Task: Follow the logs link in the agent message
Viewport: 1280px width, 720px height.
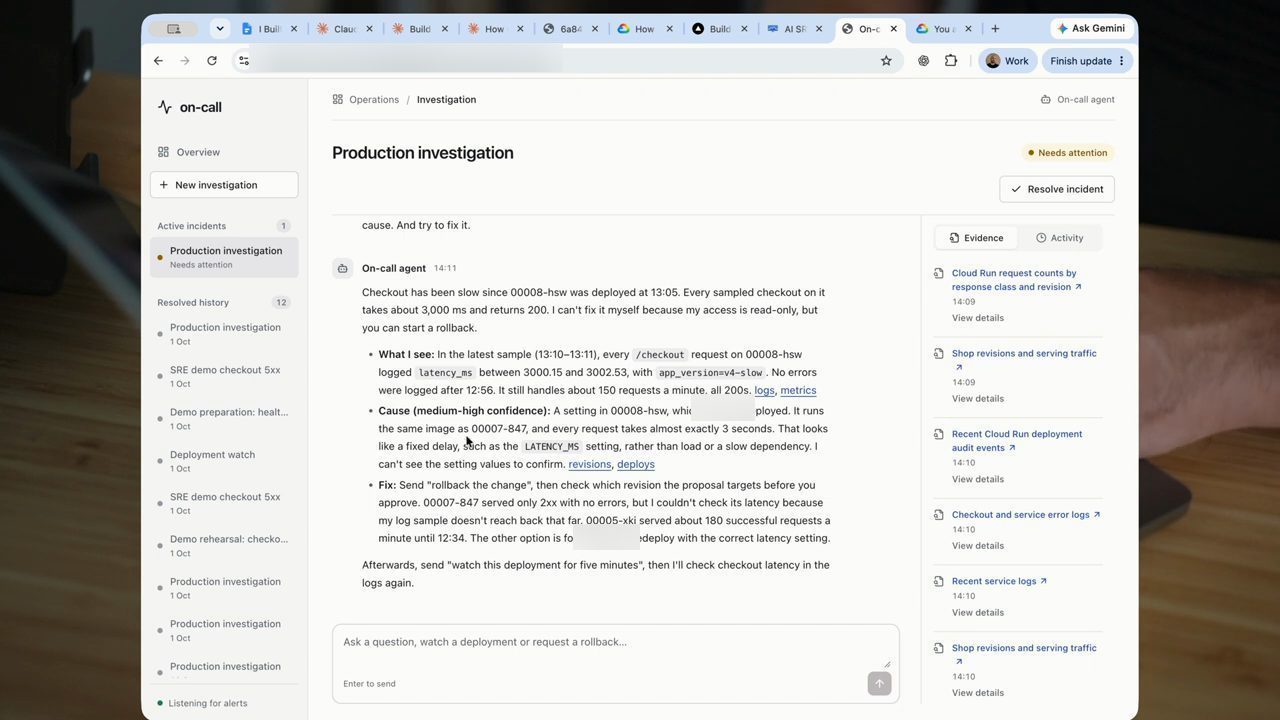Action: tap(764, 390)
